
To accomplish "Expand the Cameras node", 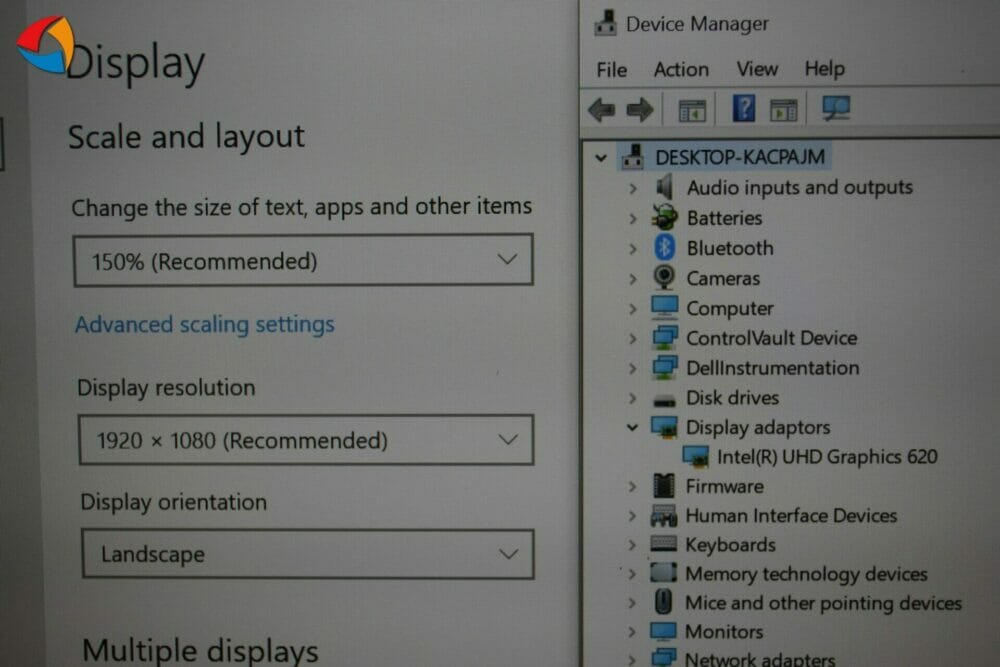I will click(x=633, y=279).
